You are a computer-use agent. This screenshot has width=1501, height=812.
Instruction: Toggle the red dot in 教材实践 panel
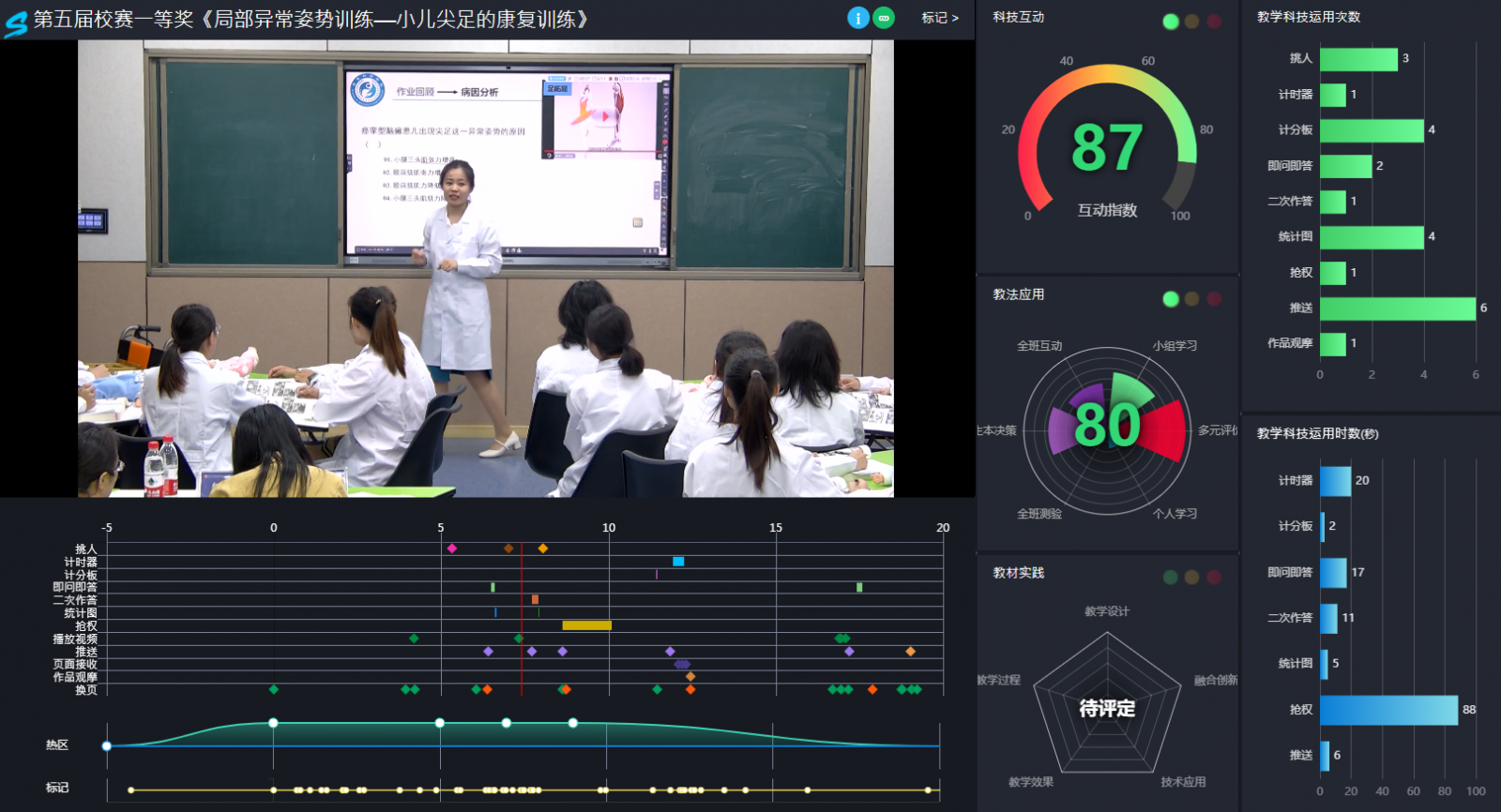(x=1214, y=578)
